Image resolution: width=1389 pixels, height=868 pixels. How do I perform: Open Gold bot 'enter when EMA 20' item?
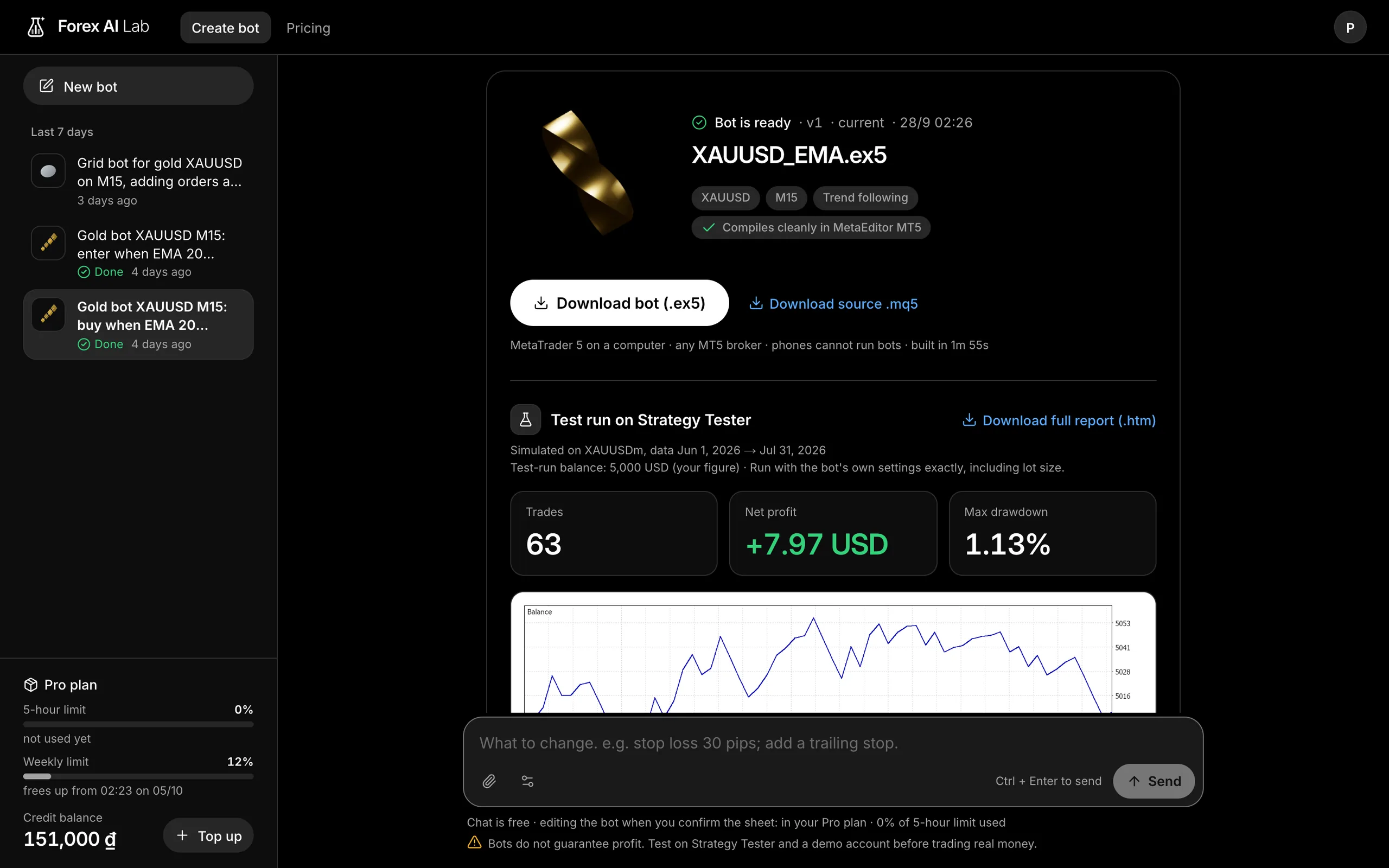[138, 253]
